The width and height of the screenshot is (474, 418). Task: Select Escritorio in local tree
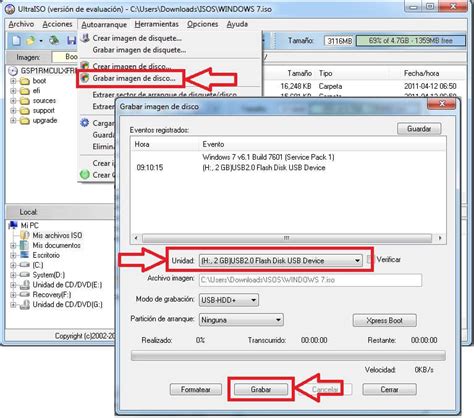(x=46, y=255)
